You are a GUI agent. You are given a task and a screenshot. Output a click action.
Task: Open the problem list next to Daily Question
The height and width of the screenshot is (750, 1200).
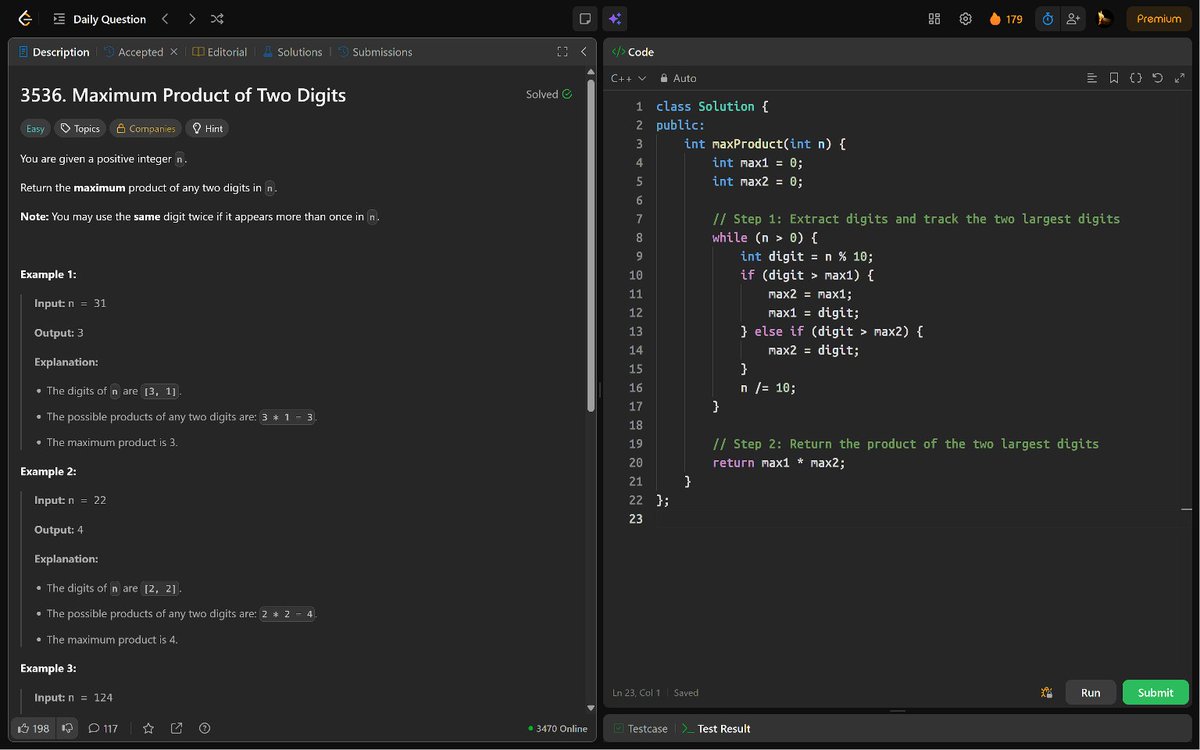click(59, 19)
